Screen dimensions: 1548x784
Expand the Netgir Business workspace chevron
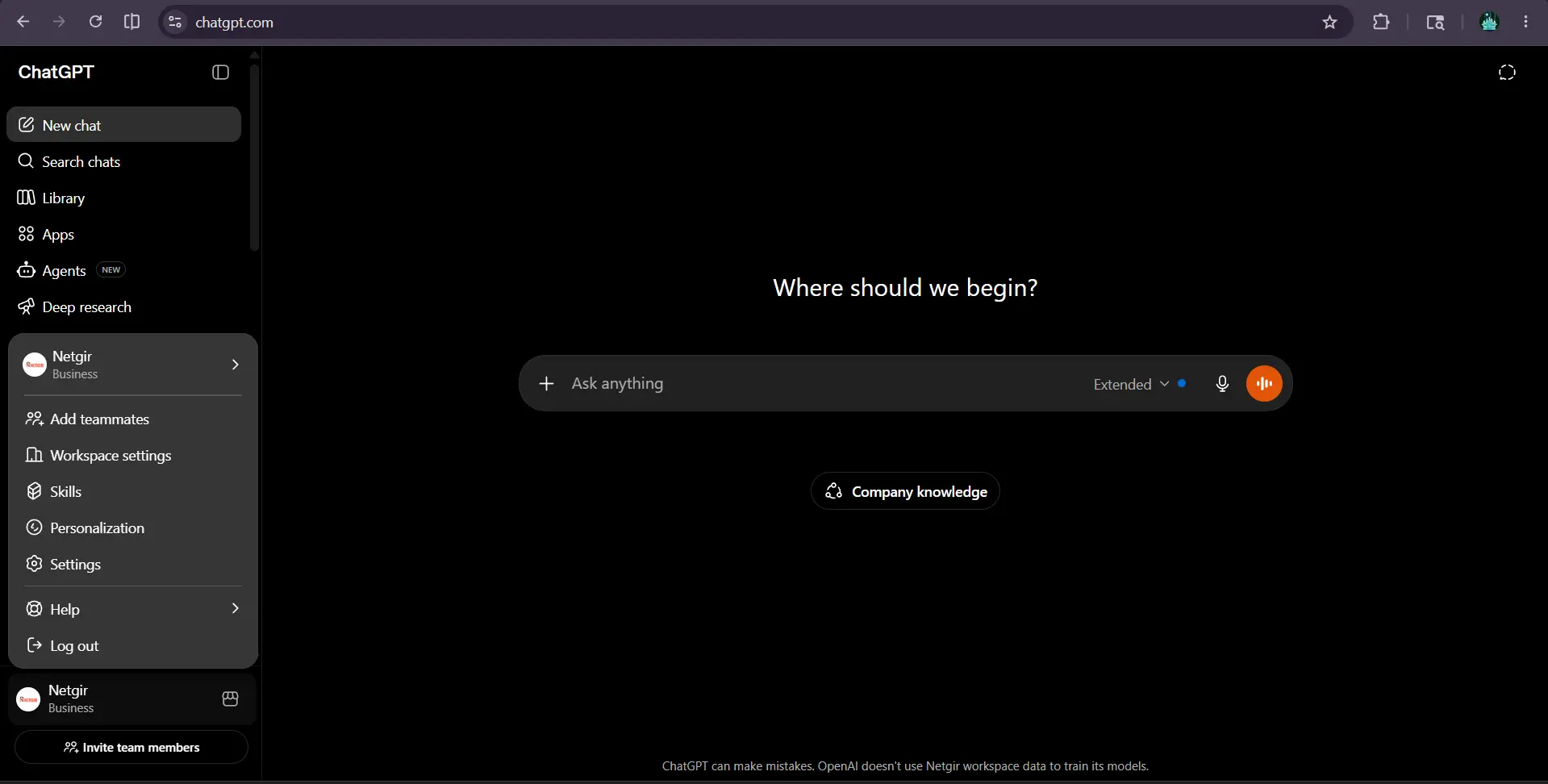pos(235,365)
